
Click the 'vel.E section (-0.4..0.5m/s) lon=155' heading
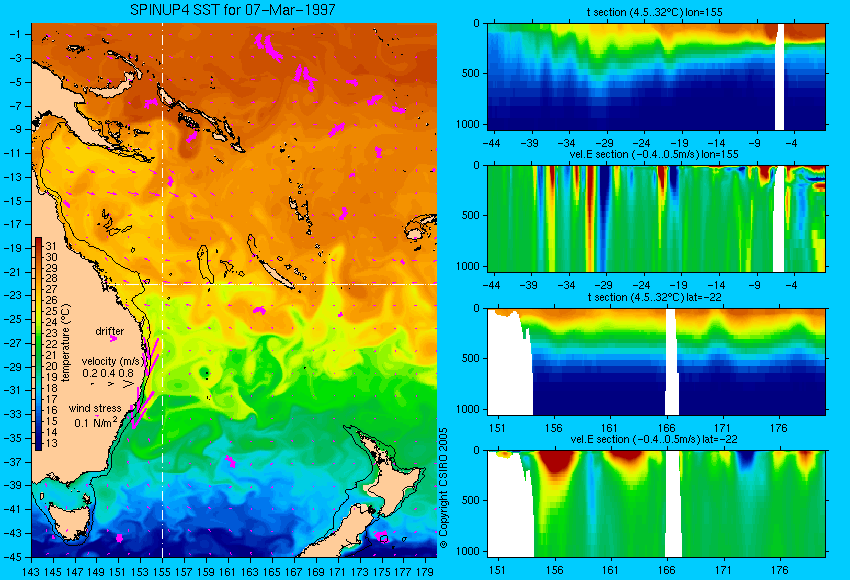point(654,154)
